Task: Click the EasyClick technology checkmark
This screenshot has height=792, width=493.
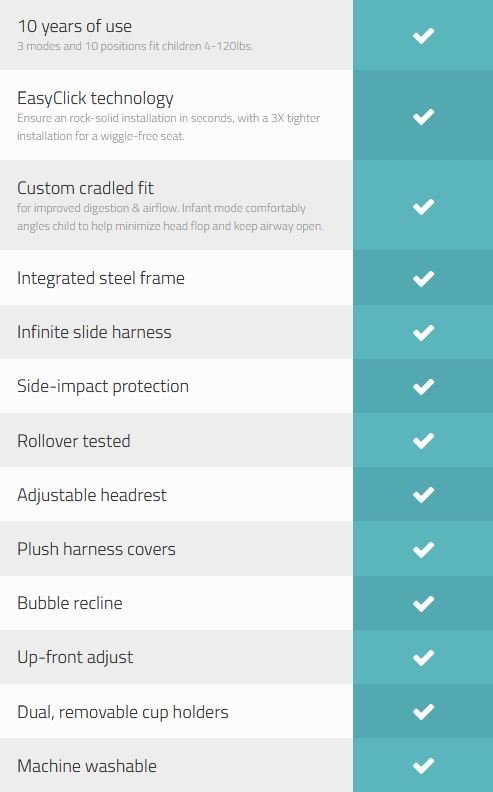Action: (x=423, y=116)
